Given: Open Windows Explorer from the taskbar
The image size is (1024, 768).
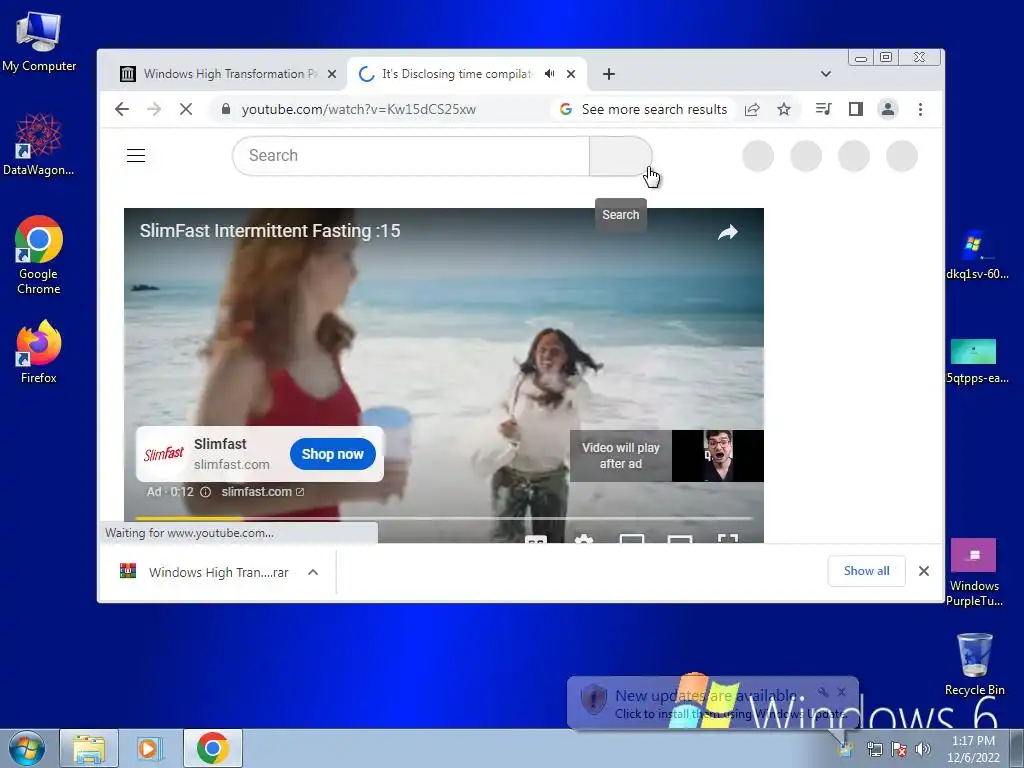Looking at the screenshot, I should pos(89,748).
